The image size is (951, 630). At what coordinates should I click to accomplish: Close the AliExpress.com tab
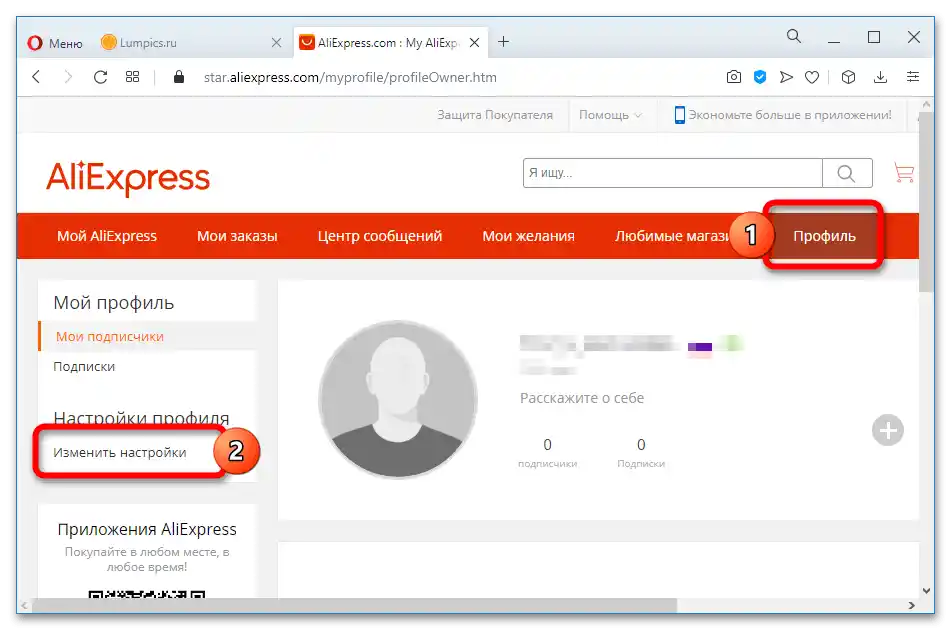[x=475, y=42]
